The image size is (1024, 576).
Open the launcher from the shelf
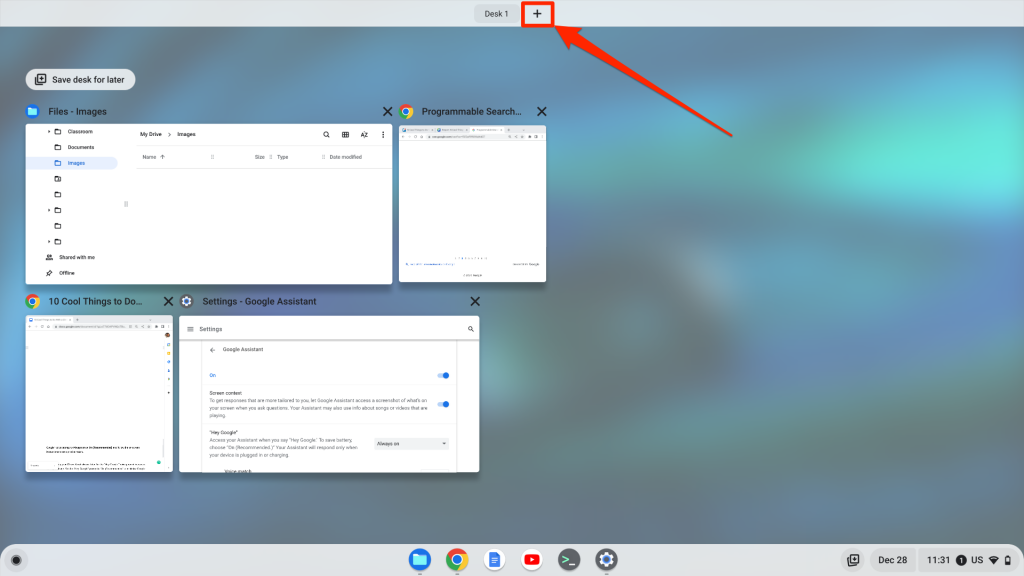point(16,560)
